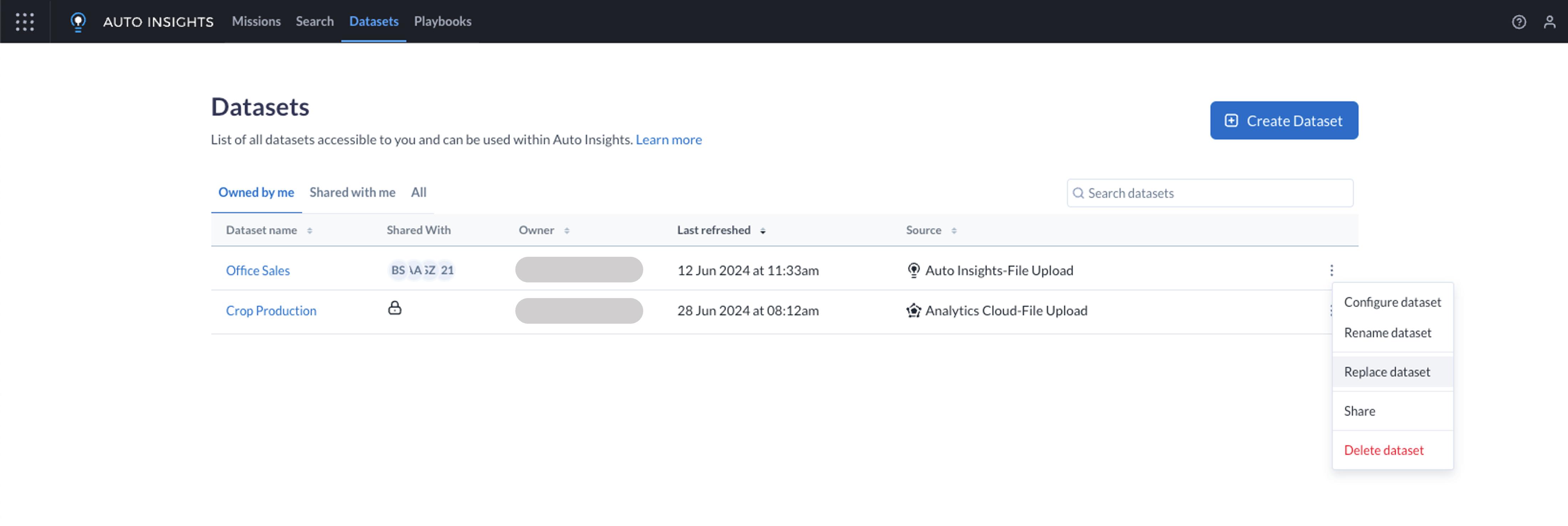Click 'Share' option in the context menu

tap(1360, 411)
